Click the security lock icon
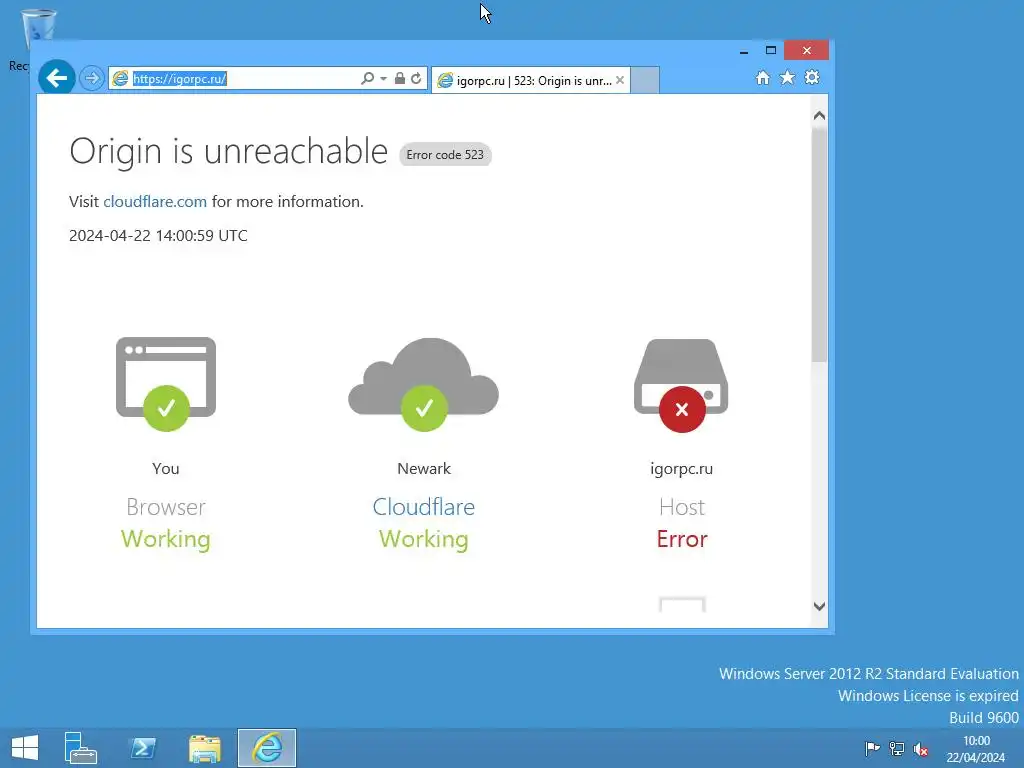This screenshot has width=1024, height=768. (400, 78)
